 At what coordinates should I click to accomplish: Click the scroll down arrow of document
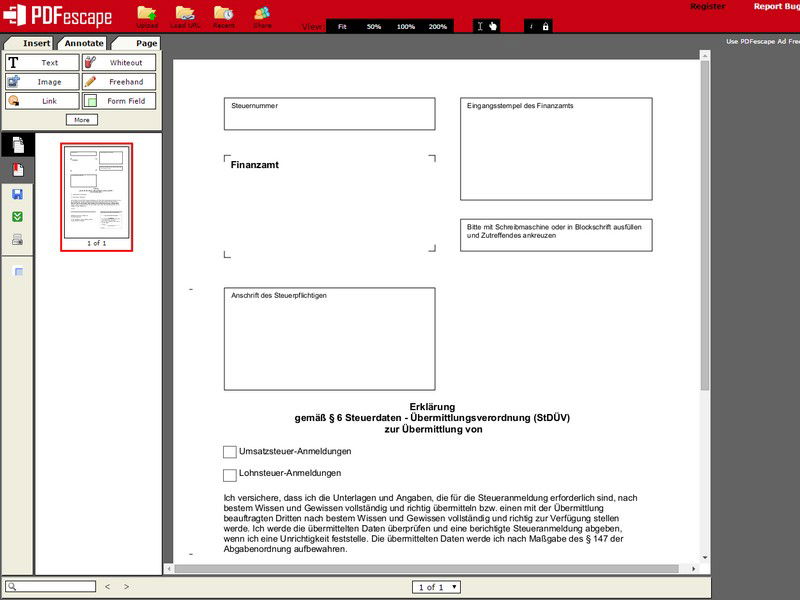point(705,558)
